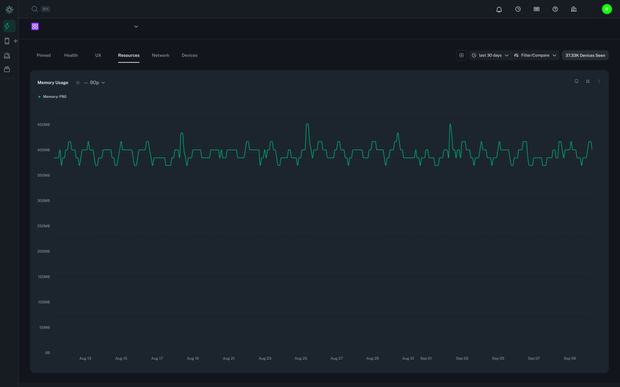Open the last 30 days dropdown
Screen dimensions: 620x387
[490, 55]
